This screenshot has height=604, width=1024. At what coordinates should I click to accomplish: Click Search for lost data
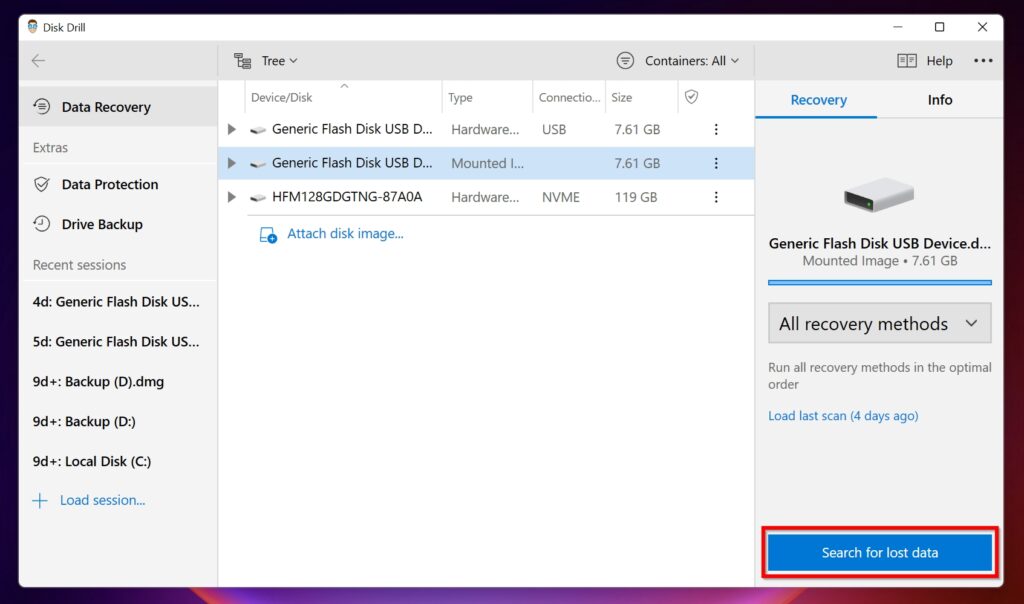pos(879,552)
